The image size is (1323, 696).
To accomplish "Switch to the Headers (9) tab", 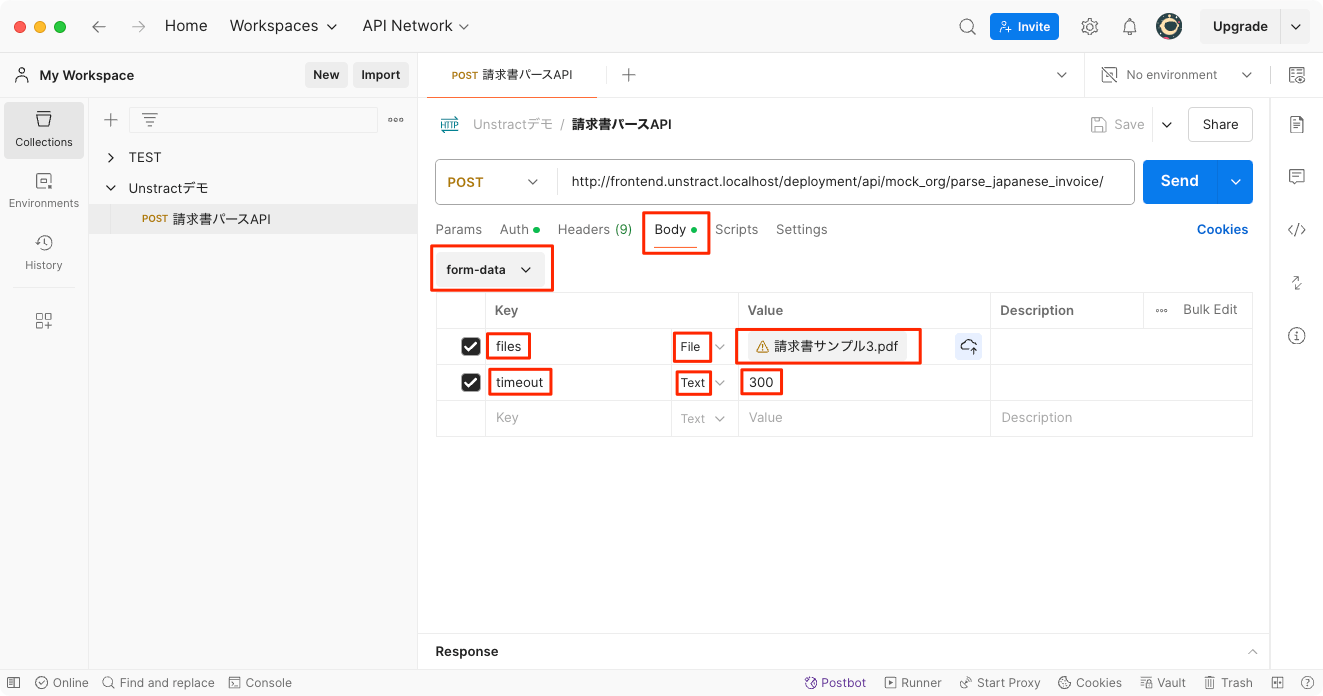I will point(595,230).
